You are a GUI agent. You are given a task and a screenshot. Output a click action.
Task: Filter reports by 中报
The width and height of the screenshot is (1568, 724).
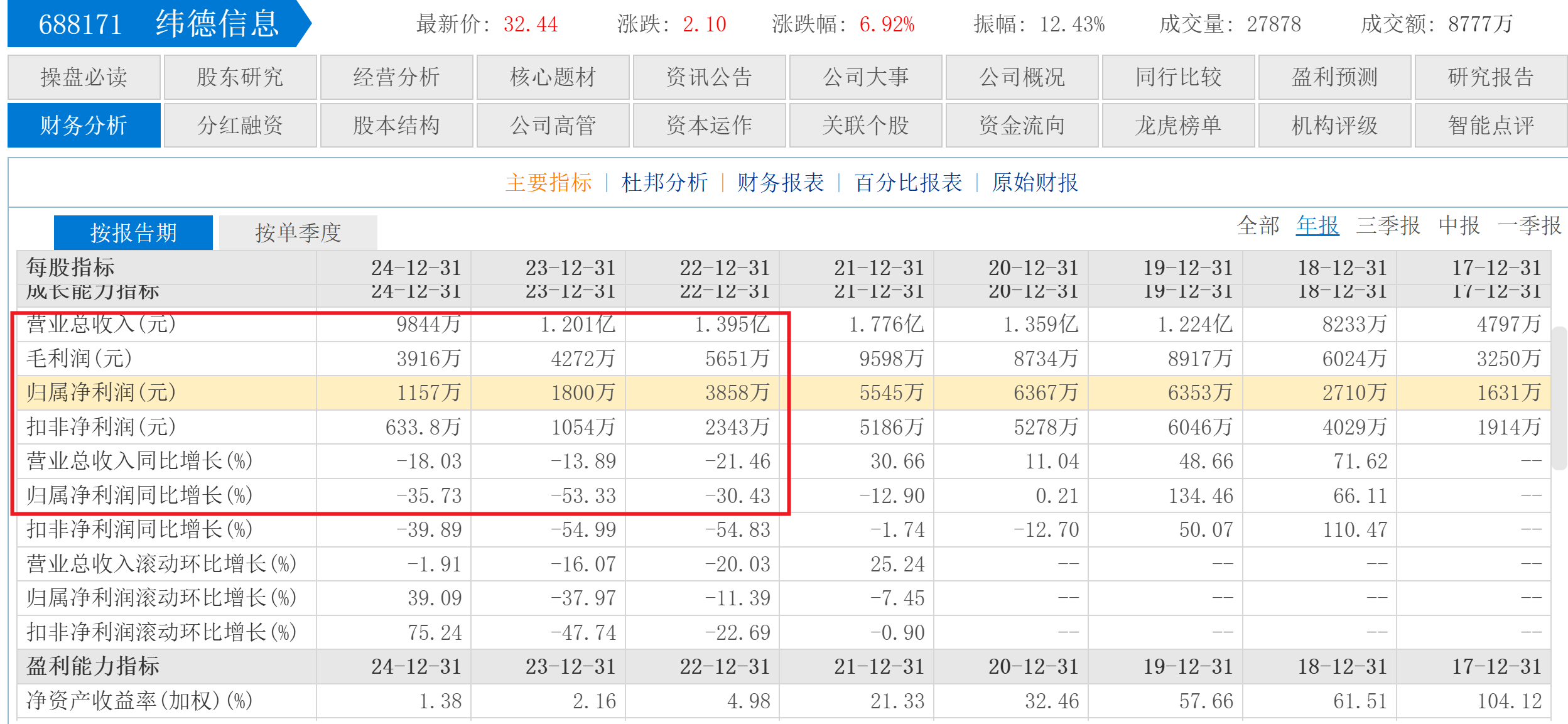pos(1459,225)
